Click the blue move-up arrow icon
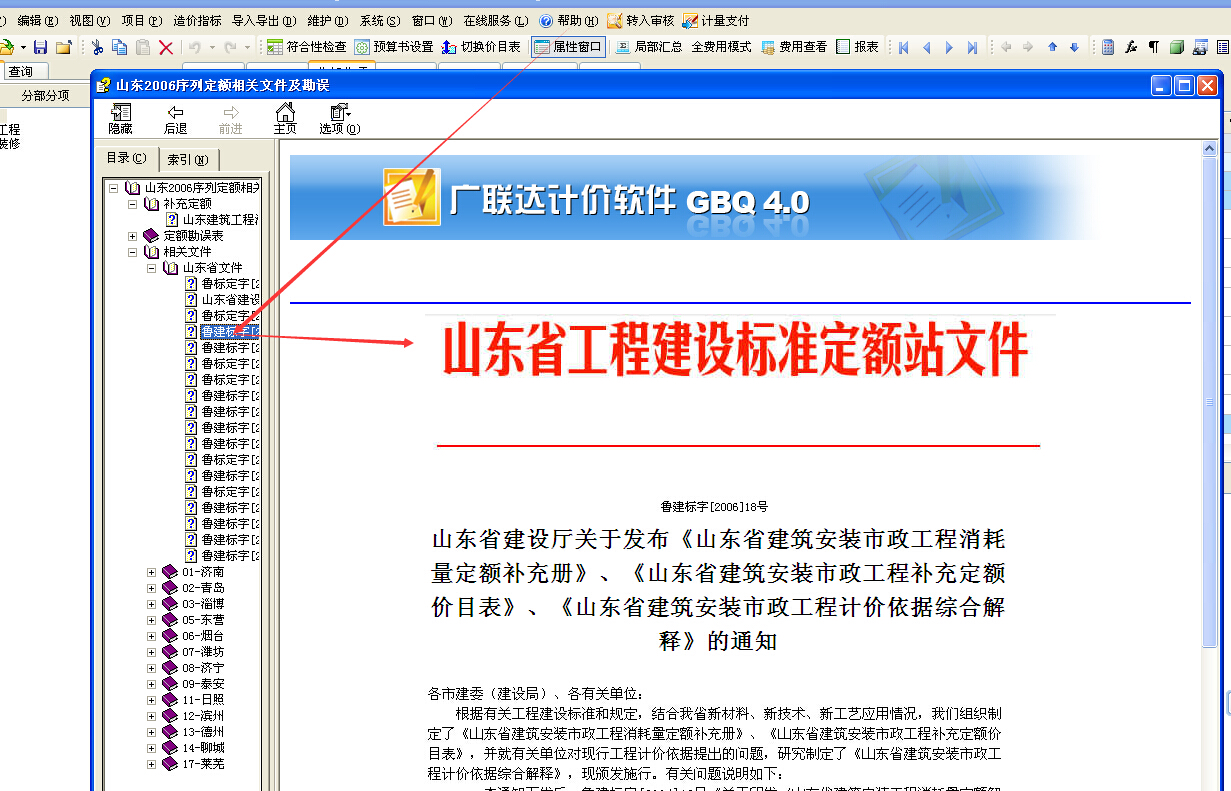 click(x=1052, y=47)
